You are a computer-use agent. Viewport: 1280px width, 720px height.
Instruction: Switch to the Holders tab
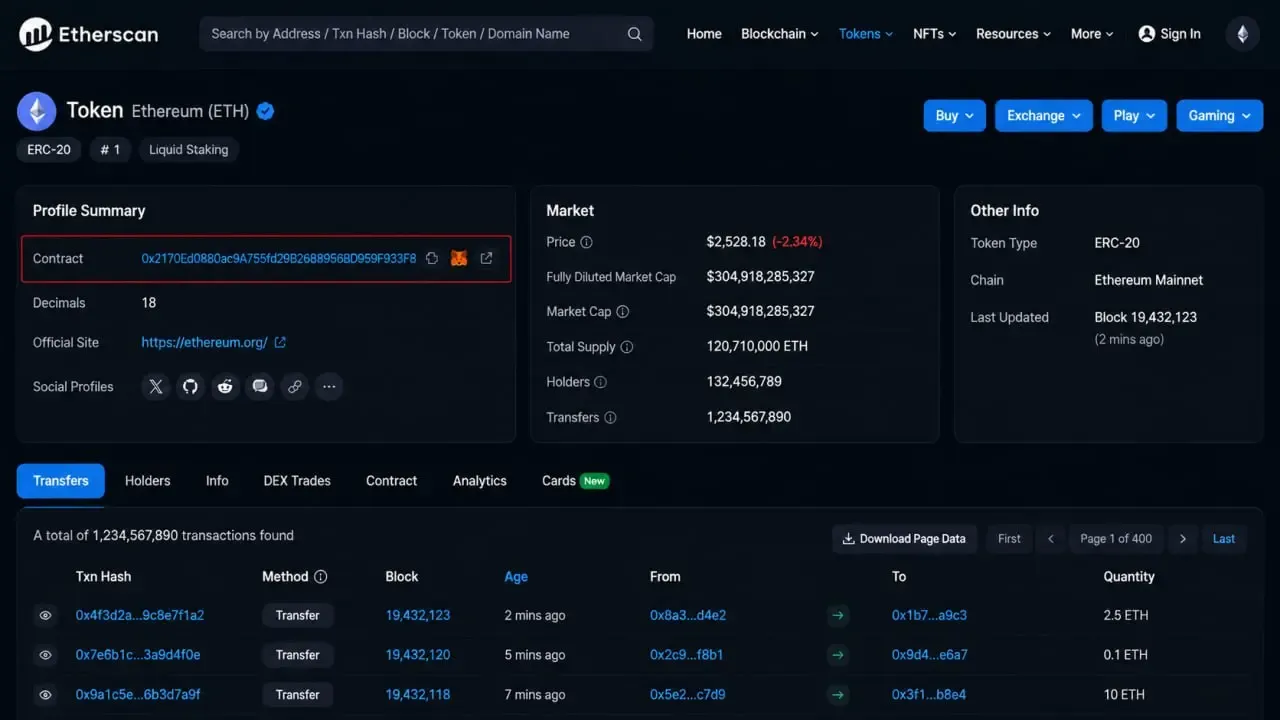pos(148,481)
